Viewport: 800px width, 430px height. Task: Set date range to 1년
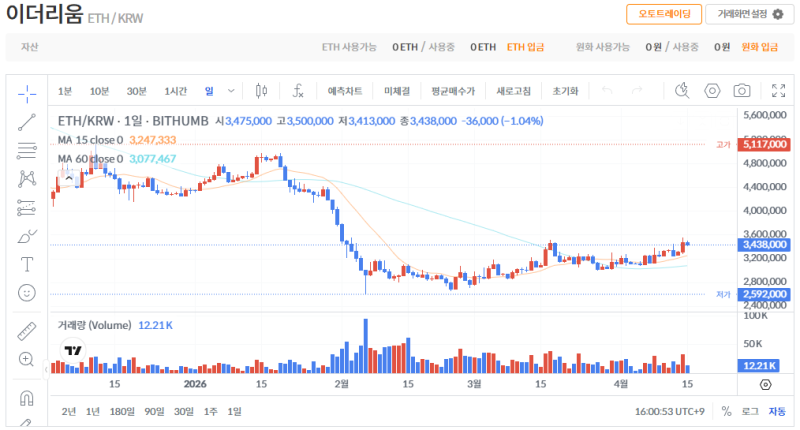[93, 412]
